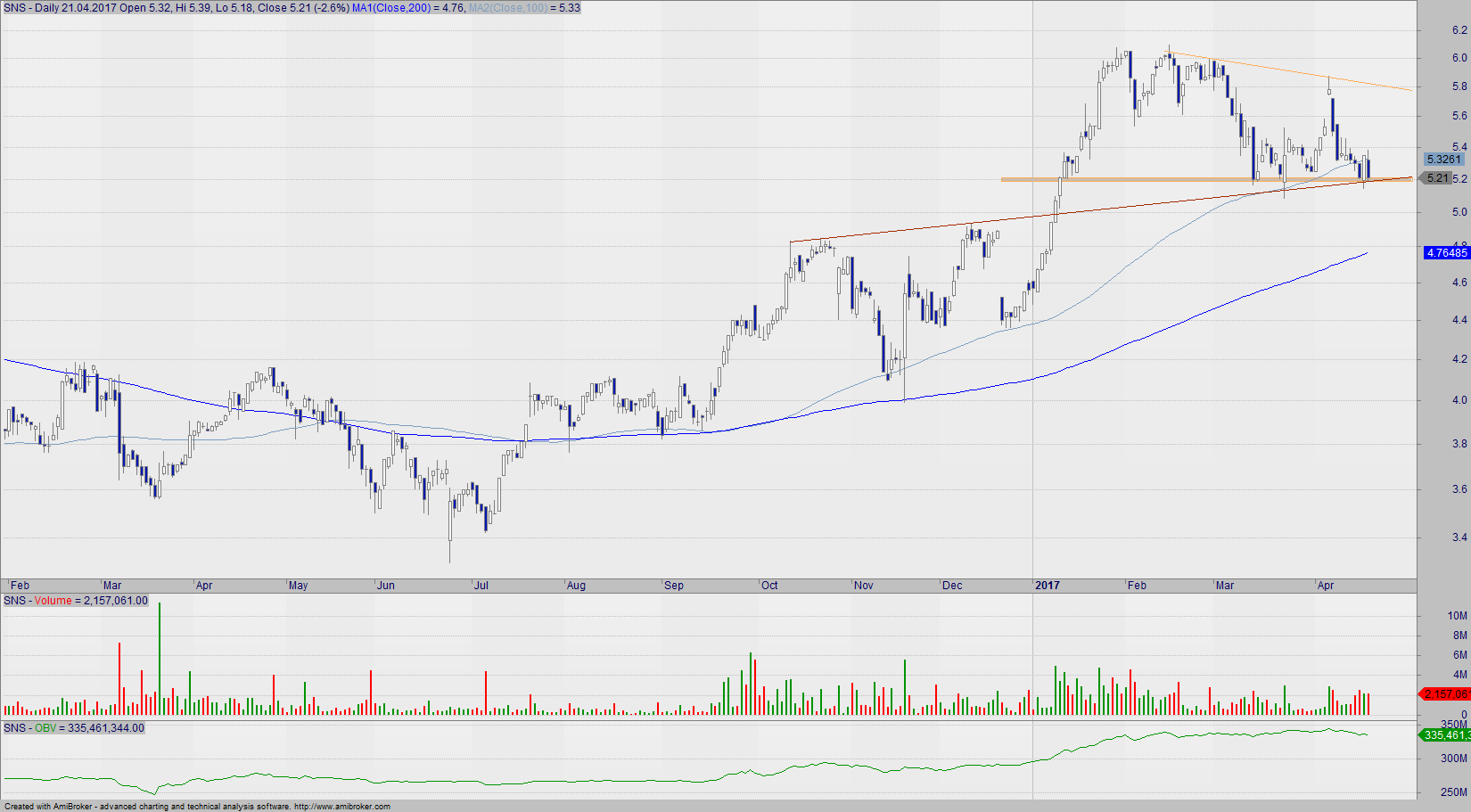Select the orange descending trendline
Image resolution: width=1471 pixels, height=812 pixels.
point(1293,72)
